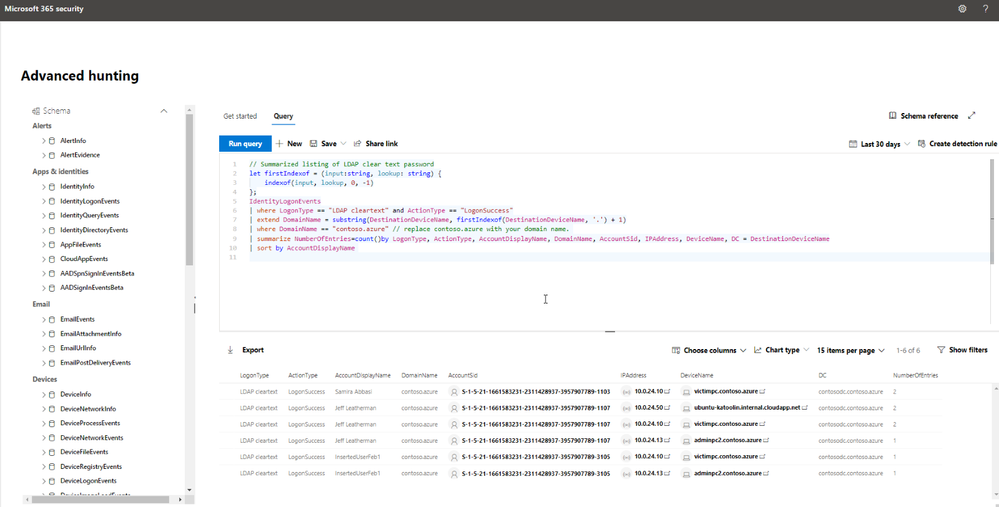Image resolution: width=999 pixels, height=507 pixels.
Task: Expand the IdentityInfo table node
Action: click(44, 187)
